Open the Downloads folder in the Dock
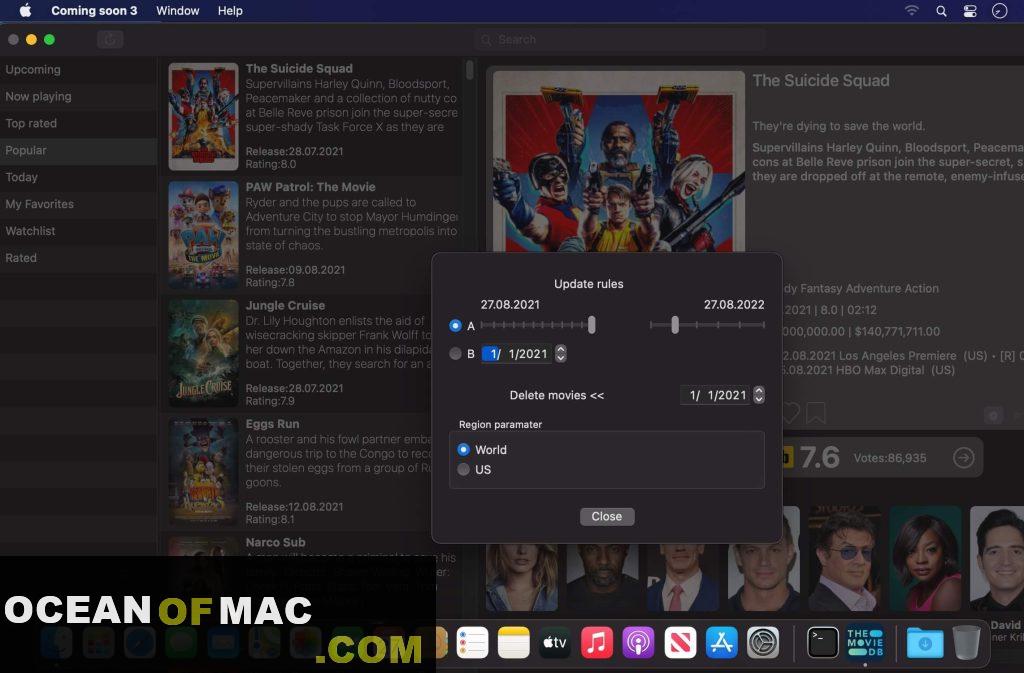The height and width of the screenshot is (673, 1024). tap(925, 643)
